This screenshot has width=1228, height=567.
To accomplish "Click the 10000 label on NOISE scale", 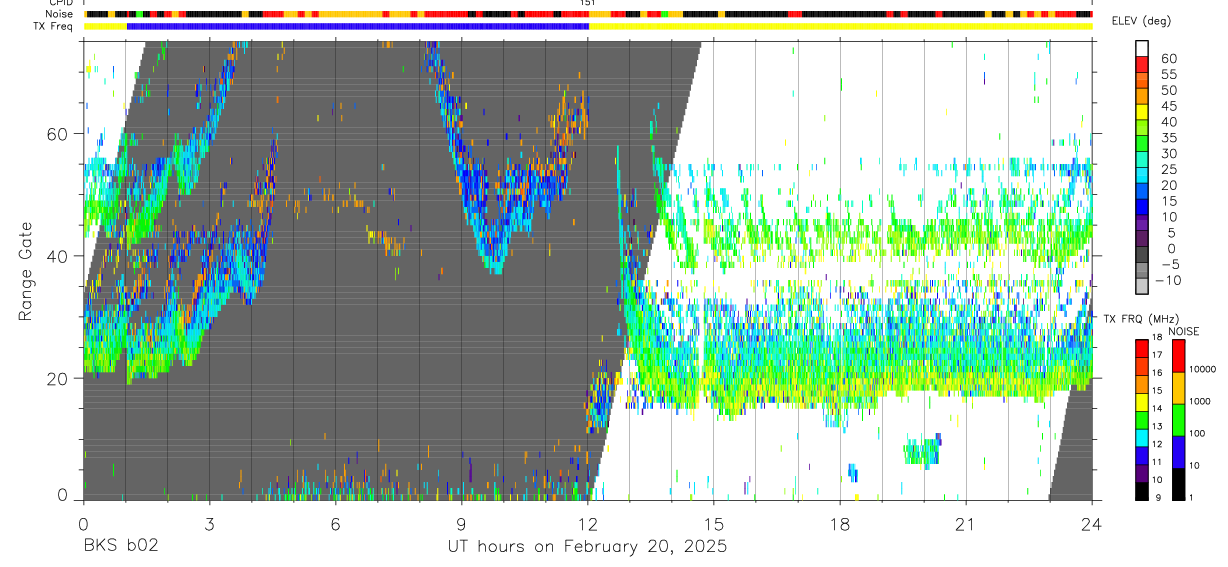I will tap(1203, 368).
